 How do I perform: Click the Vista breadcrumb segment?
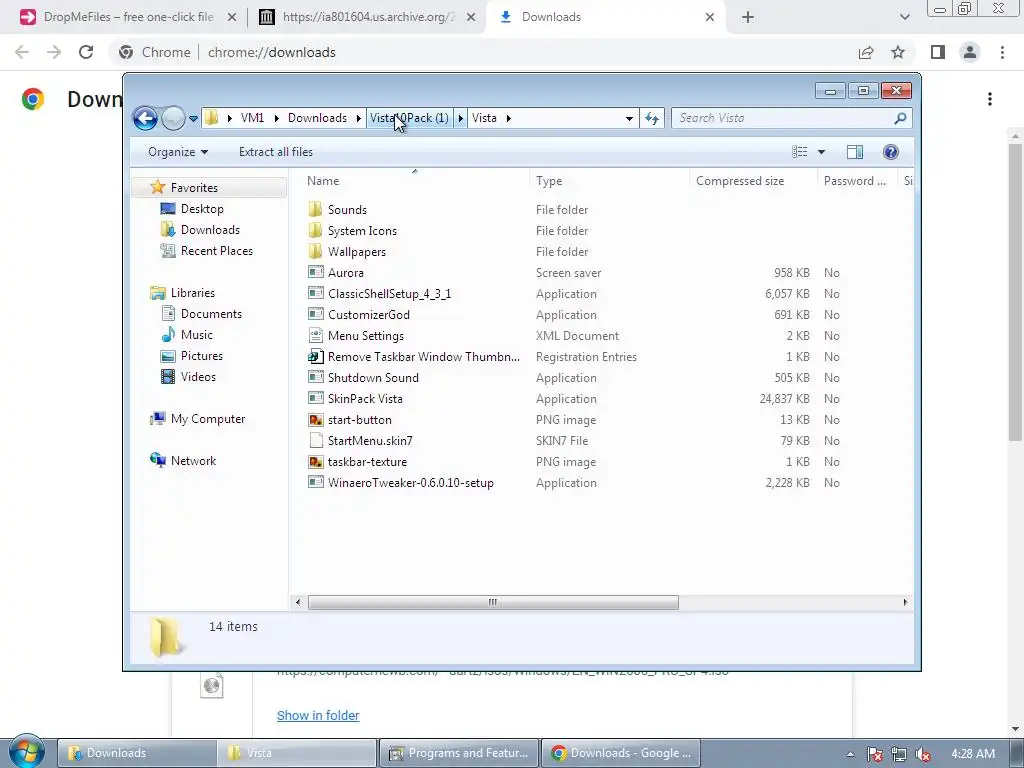pyautogui.click(x=484, y=118)
